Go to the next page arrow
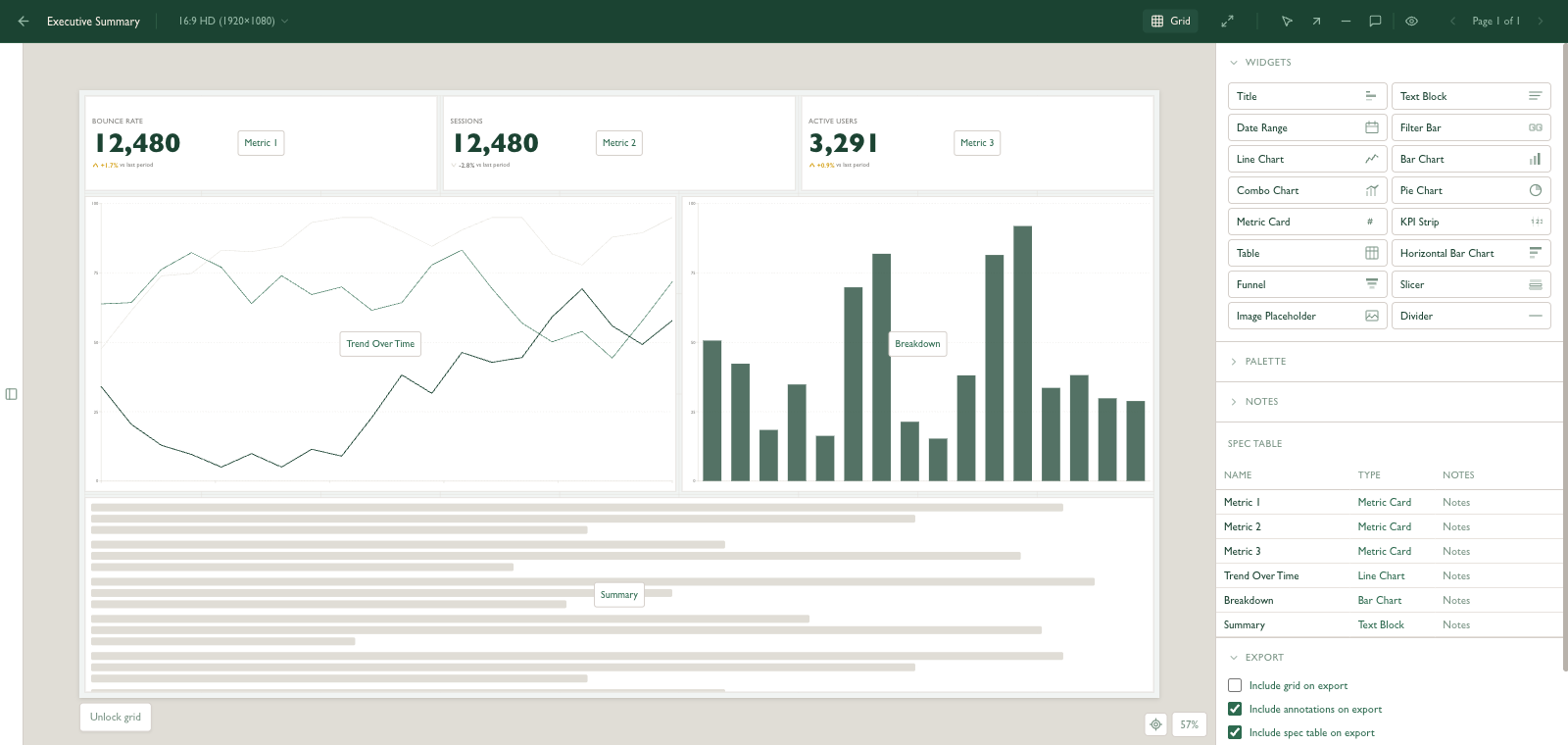This screenshot has width=1568, height=745. tap(1541, 21)
